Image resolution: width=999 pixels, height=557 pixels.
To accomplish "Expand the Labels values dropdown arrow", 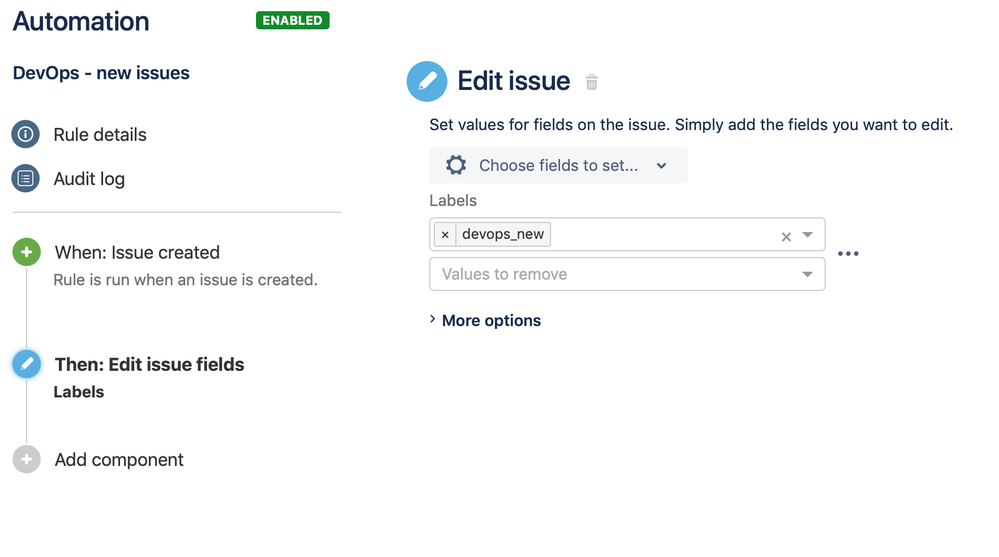I will coord(807,235).
